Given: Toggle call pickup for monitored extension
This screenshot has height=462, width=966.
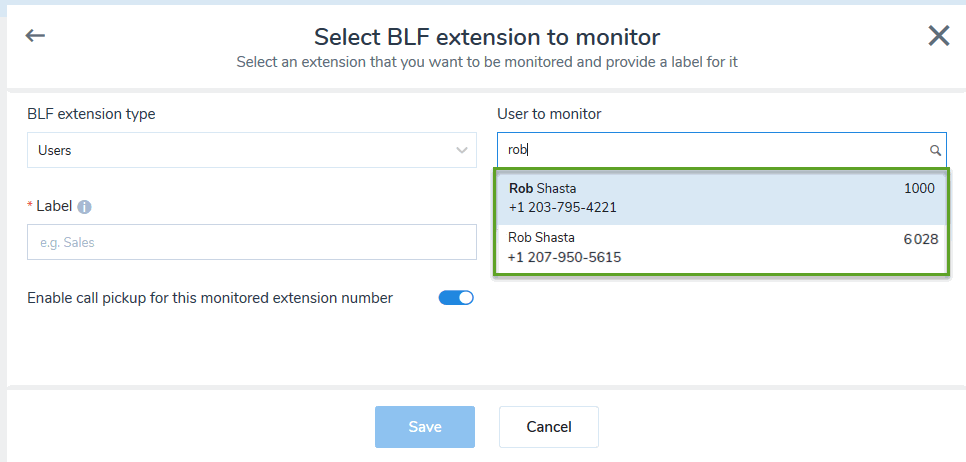Looking at the screenshot, I should (456, 298).
